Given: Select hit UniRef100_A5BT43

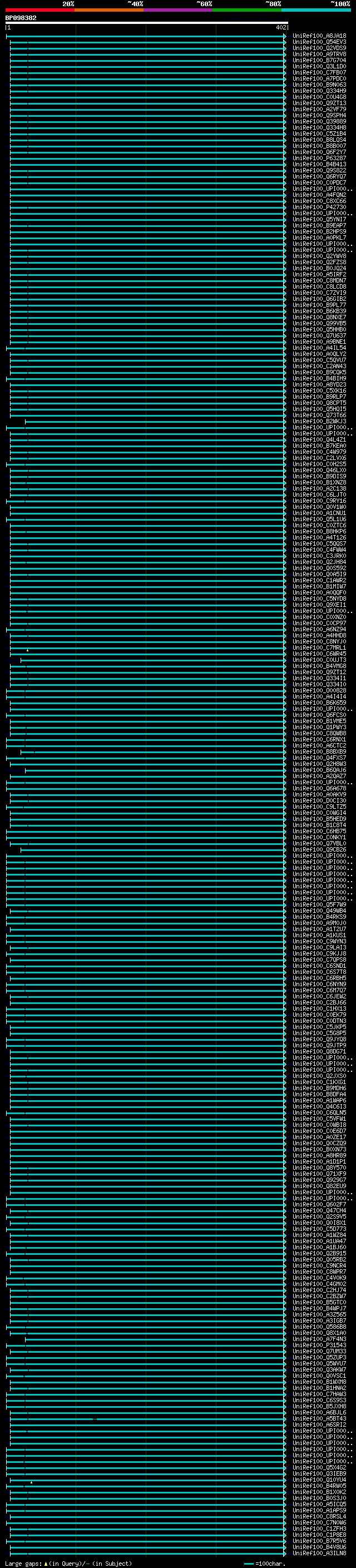Looking at the screenshot, I should pyautogui.click(x=319, y=1418).
